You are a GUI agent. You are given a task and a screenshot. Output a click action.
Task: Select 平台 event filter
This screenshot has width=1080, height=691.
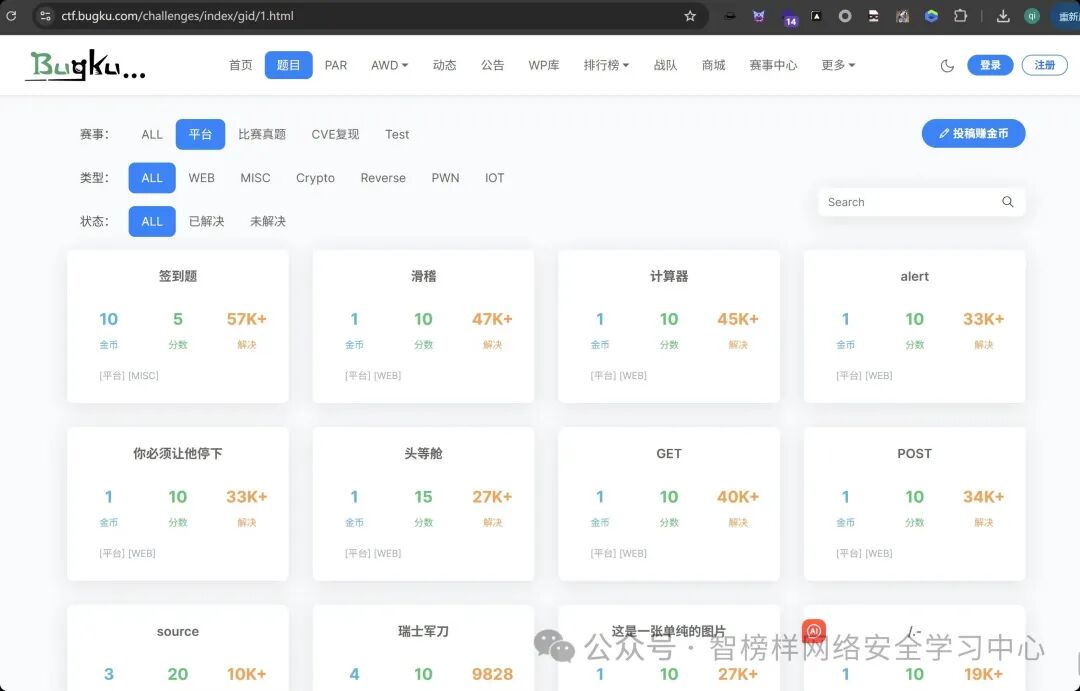pos(200,134)
